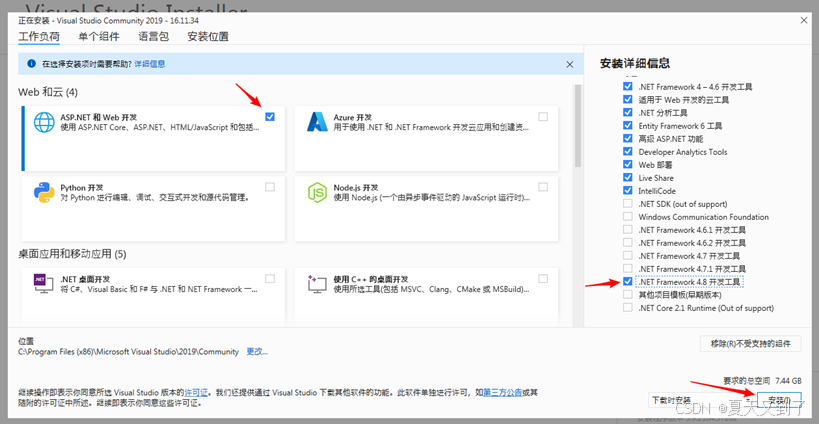Check 使用 C++ 的桌面开发 workload box
819x424 pixels.
pyautogui.click(x=543, y=279)
